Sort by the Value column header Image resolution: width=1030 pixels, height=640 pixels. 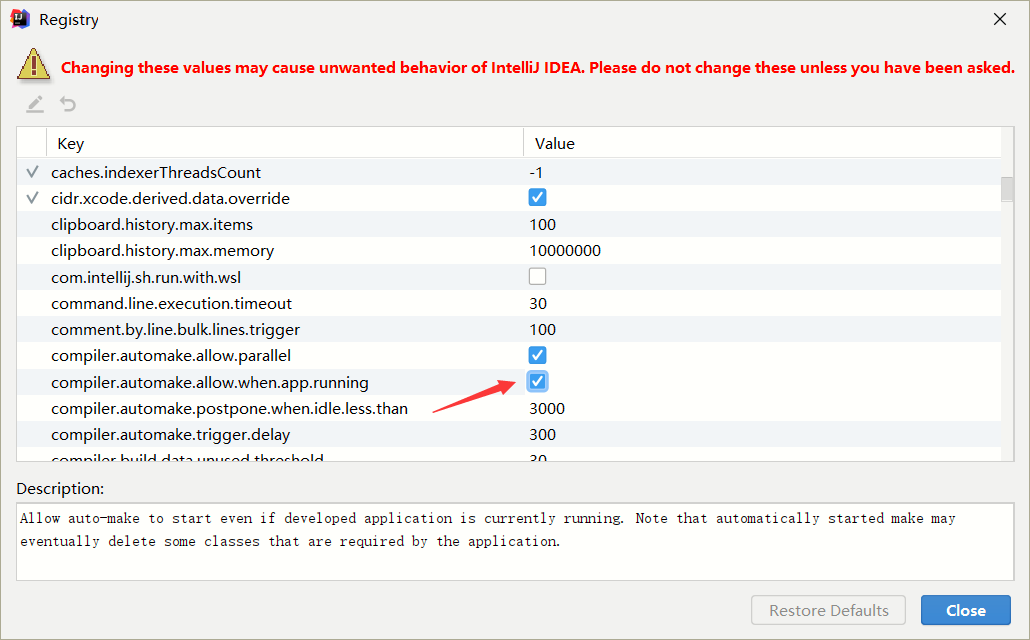[555, 143]
